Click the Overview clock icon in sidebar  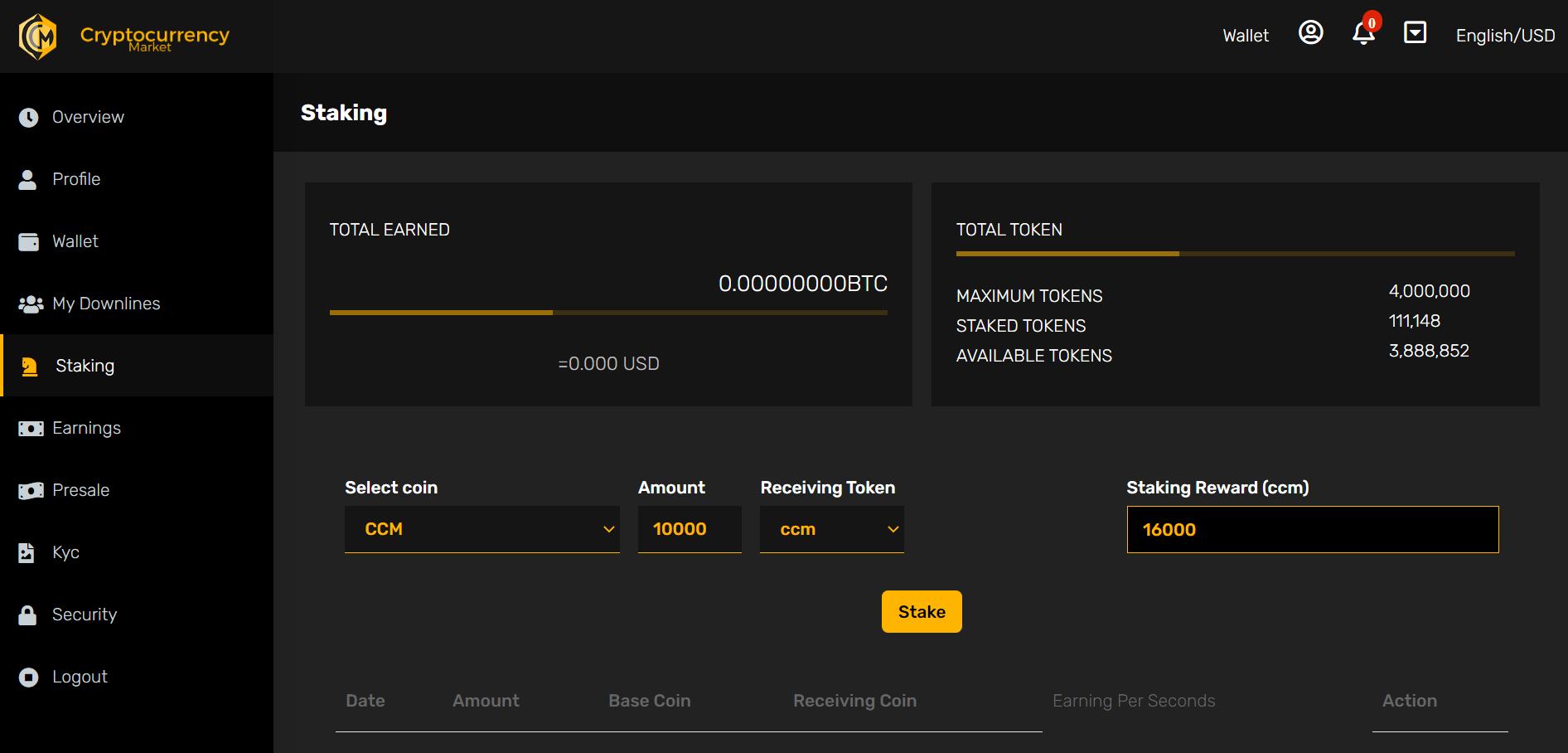click(x=29, y=118)
